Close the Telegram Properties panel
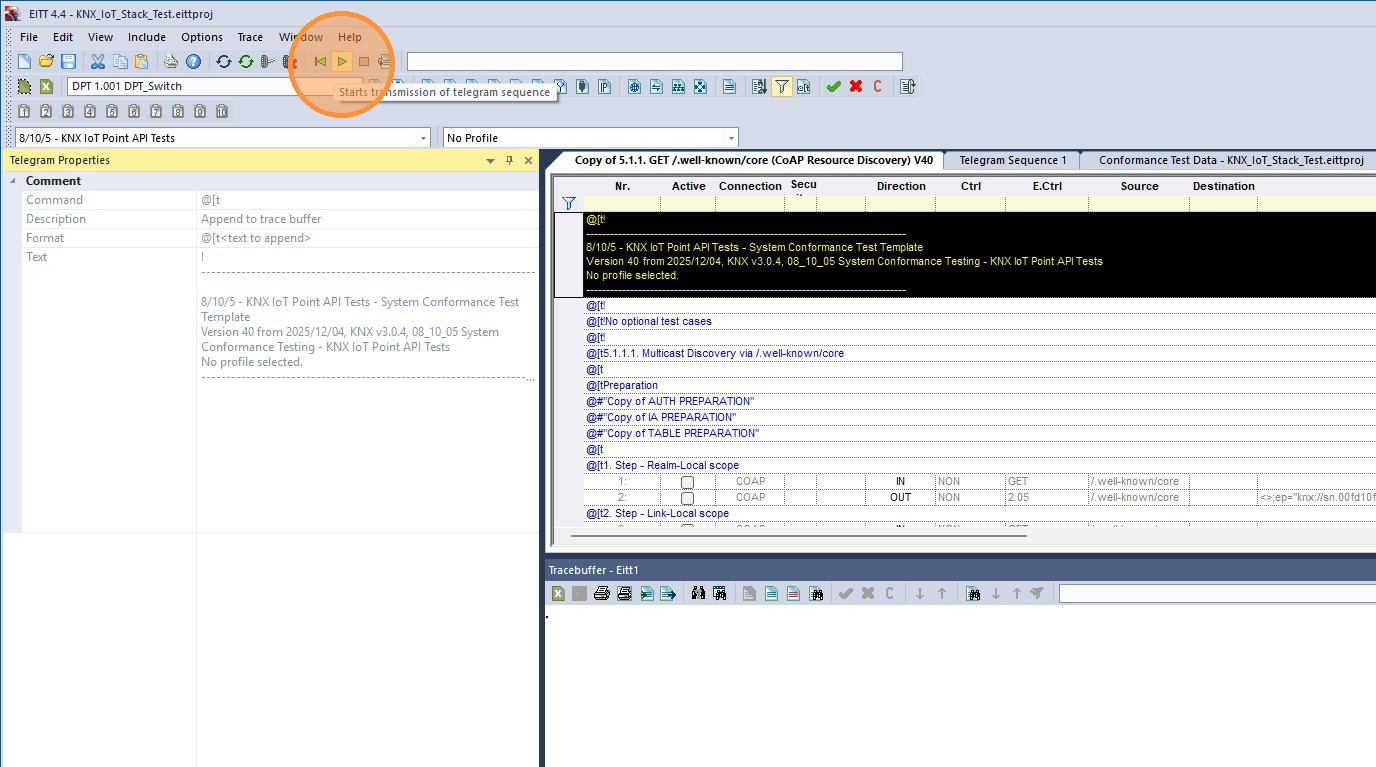Image resolution: width=1376 pixels, height=767 pixels. [527, 160]
